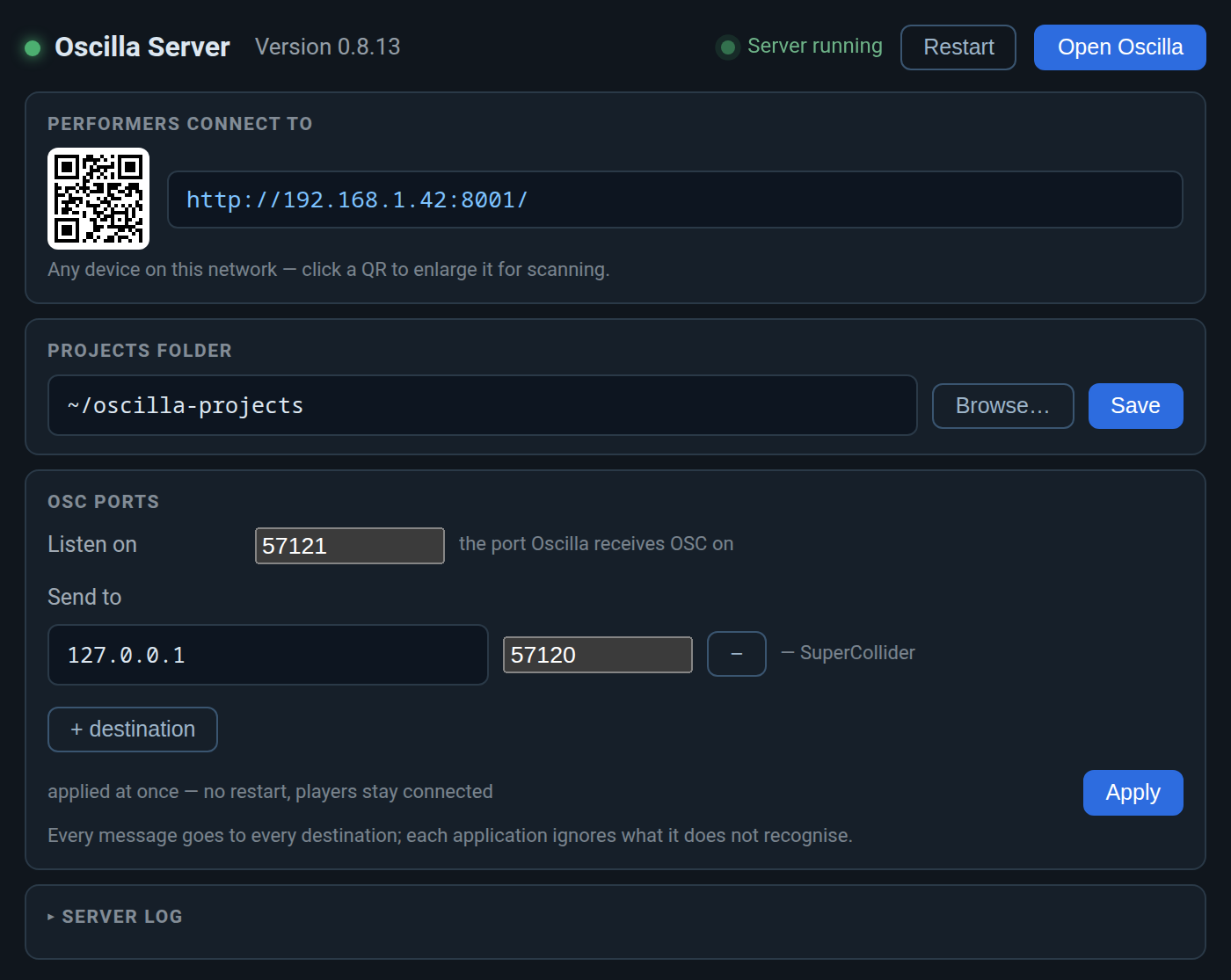Click the 'PROJECTS FOLDER' heading
This screenshot has width=1231, height=980.
[x=140, y=351]
